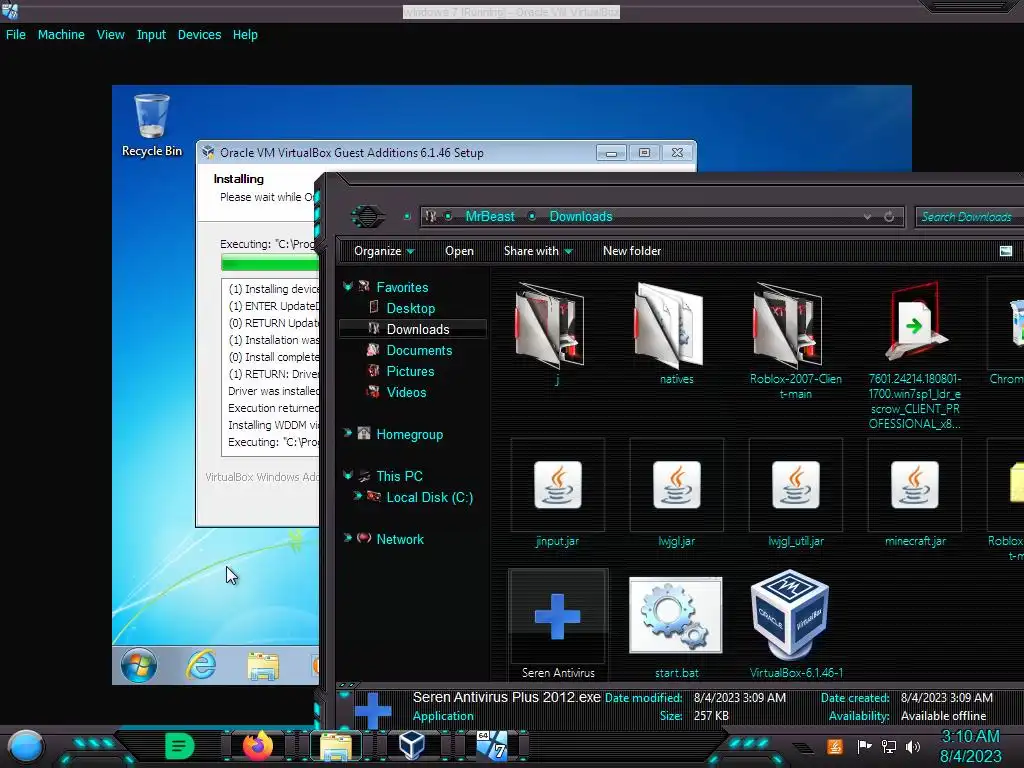Expand the Network tree node
1024x768 pixels.
(x=347, y=538)
